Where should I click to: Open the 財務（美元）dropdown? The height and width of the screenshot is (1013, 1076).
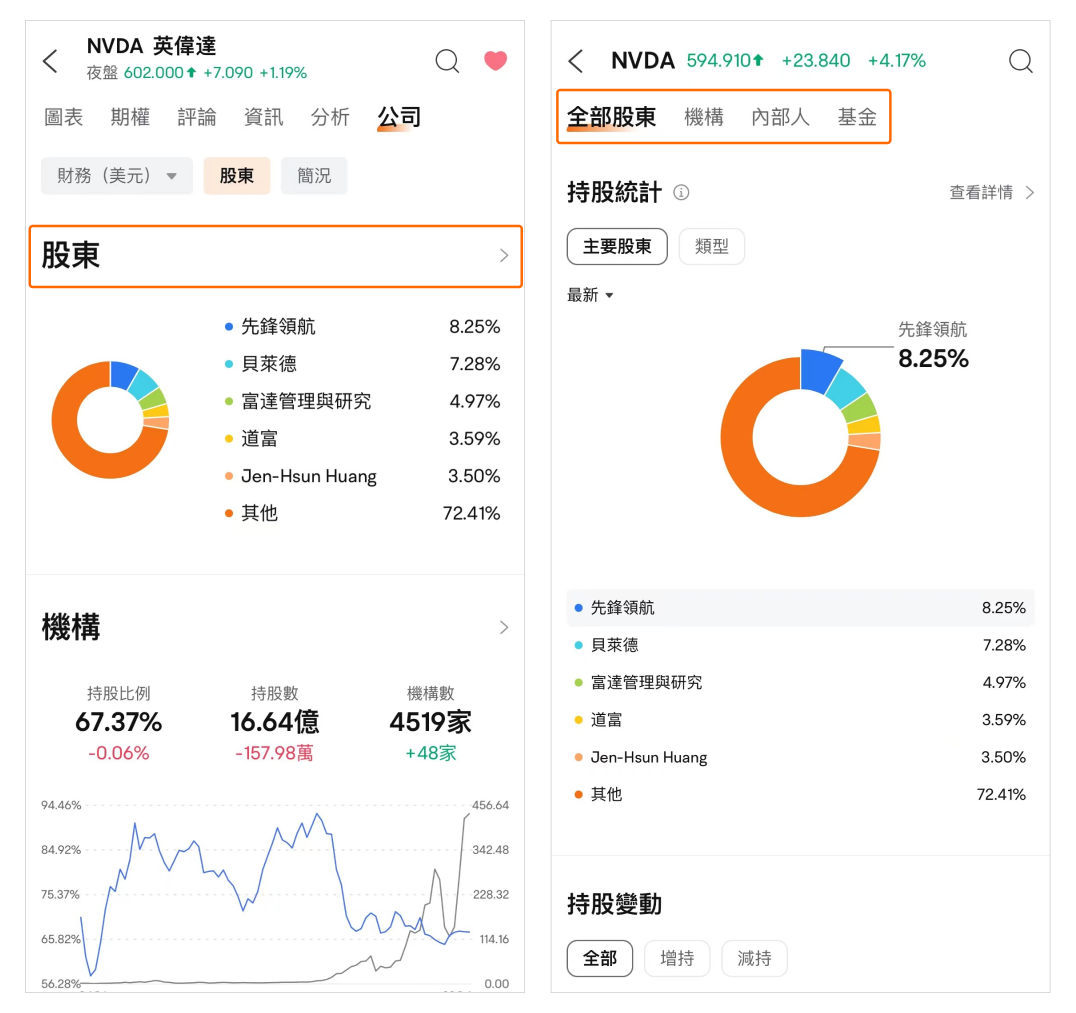[x=117, y=176]
